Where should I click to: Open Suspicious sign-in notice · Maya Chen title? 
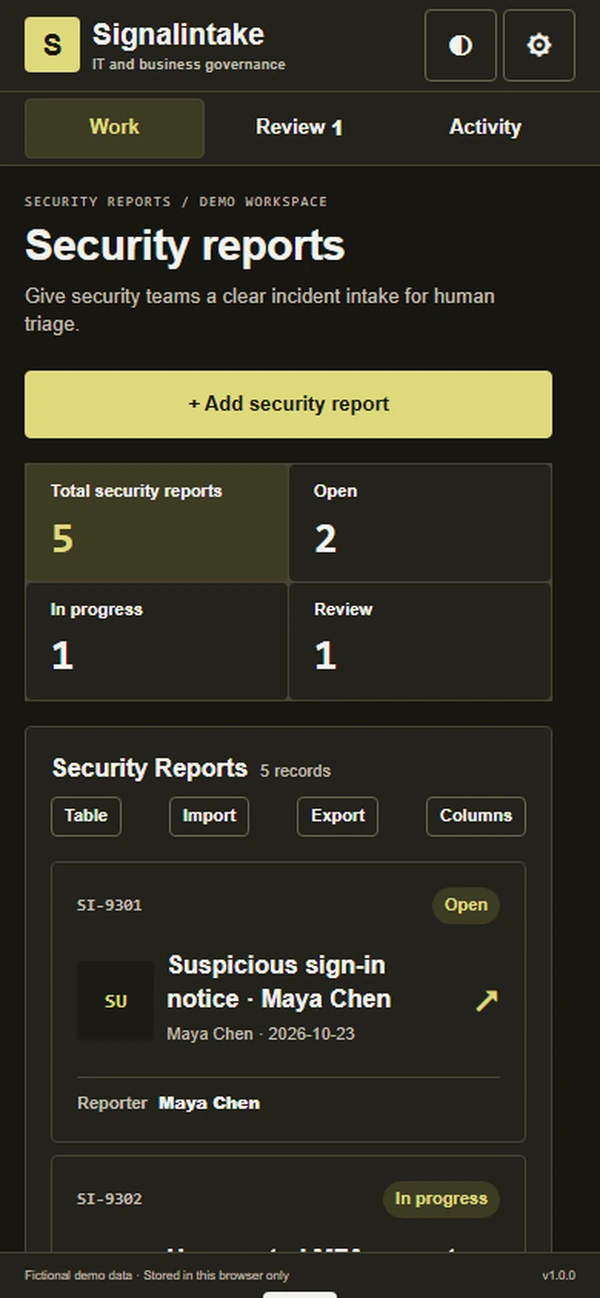(279, 982)
